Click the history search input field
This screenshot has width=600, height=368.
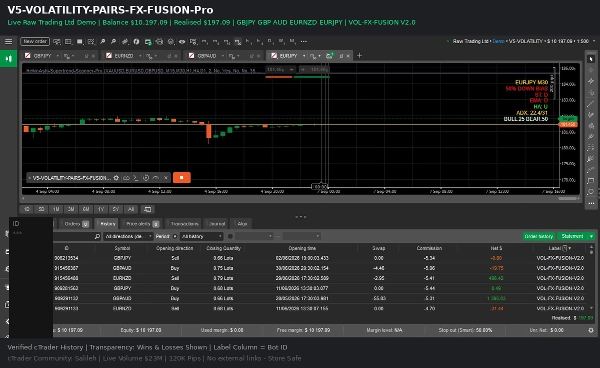point(77,236)
